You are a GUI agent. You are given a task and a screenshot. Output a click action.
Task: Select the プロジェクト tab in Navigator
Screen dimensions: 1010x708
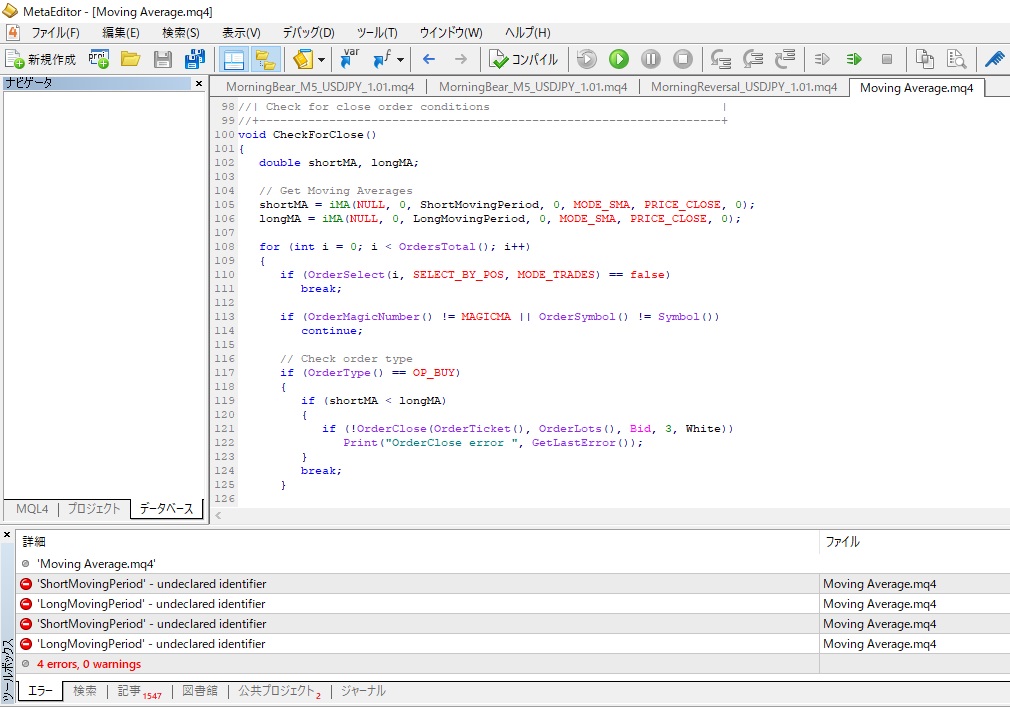click(93, 509)
